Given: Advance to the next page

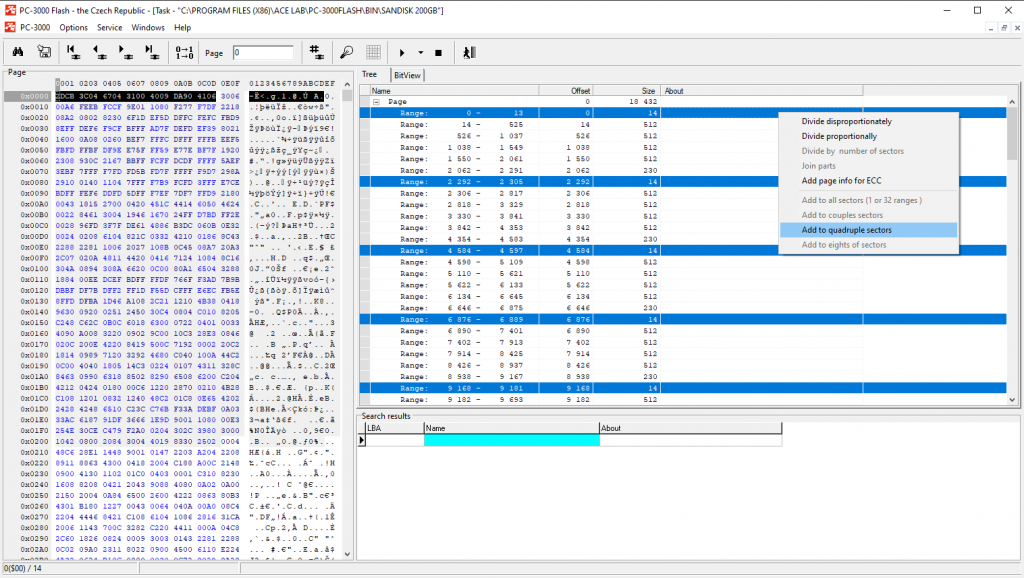Looking at the screenshot, I should point(128,52).
